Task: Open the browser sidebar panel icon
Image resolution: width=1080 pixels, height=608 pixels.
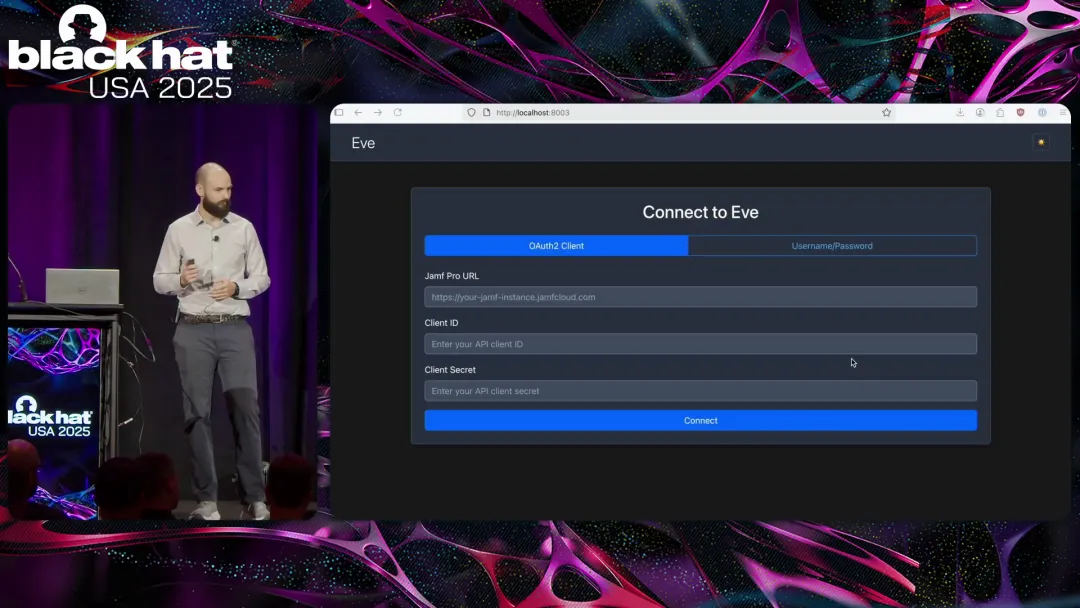Action: (339, 112)
